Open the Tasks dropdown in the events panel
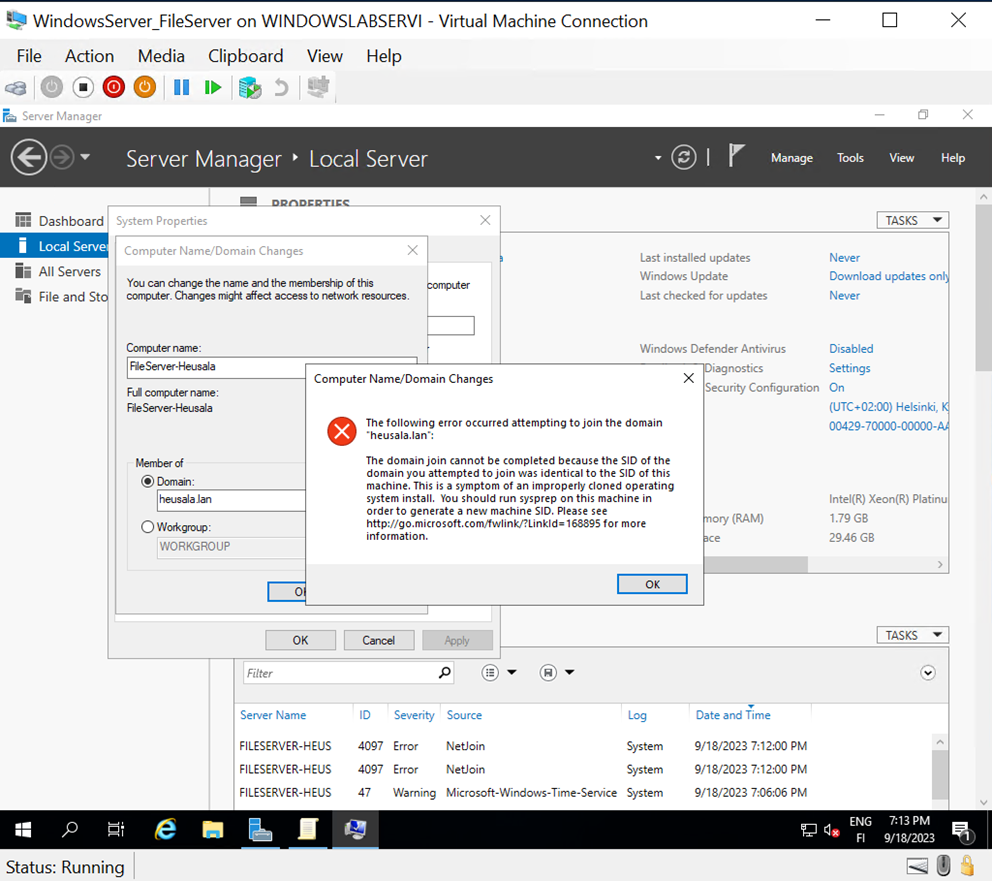This screenshot has width=992, height=881. coord(912,635)
